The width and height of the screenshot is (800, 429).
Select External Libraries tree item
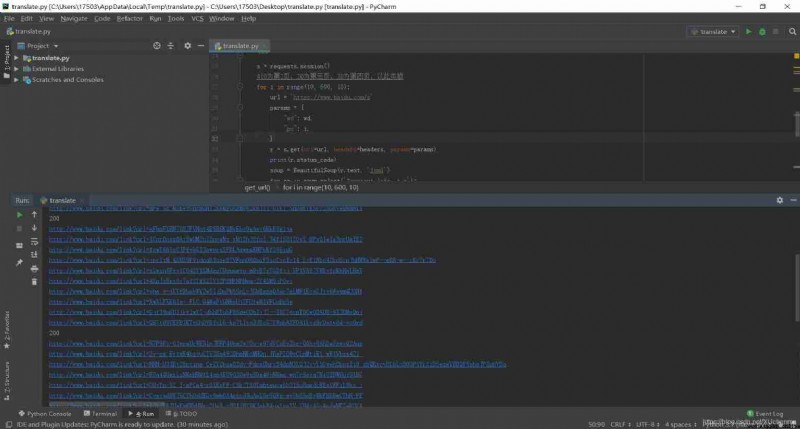click(58, 69)
